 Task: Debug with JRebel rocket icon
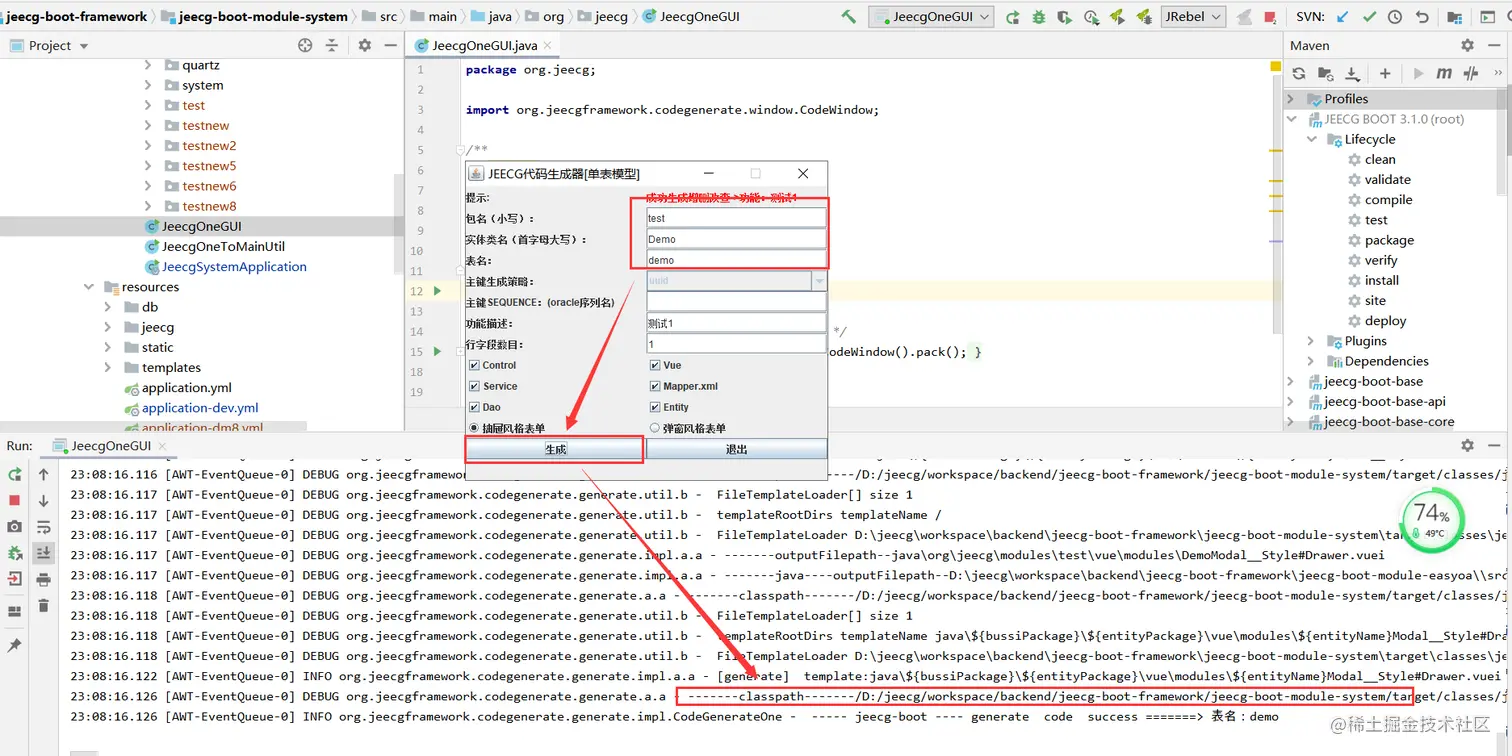tap(1143, 17)
